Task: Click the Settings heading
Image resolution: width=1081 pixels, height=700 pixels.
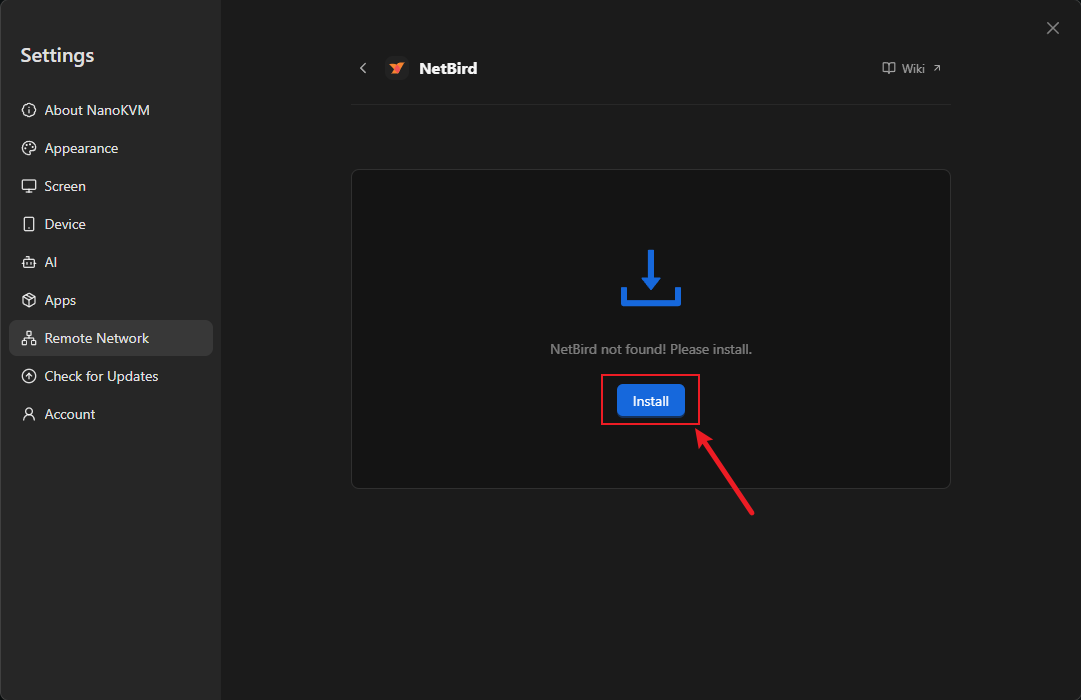Action: tap(57, 56)
